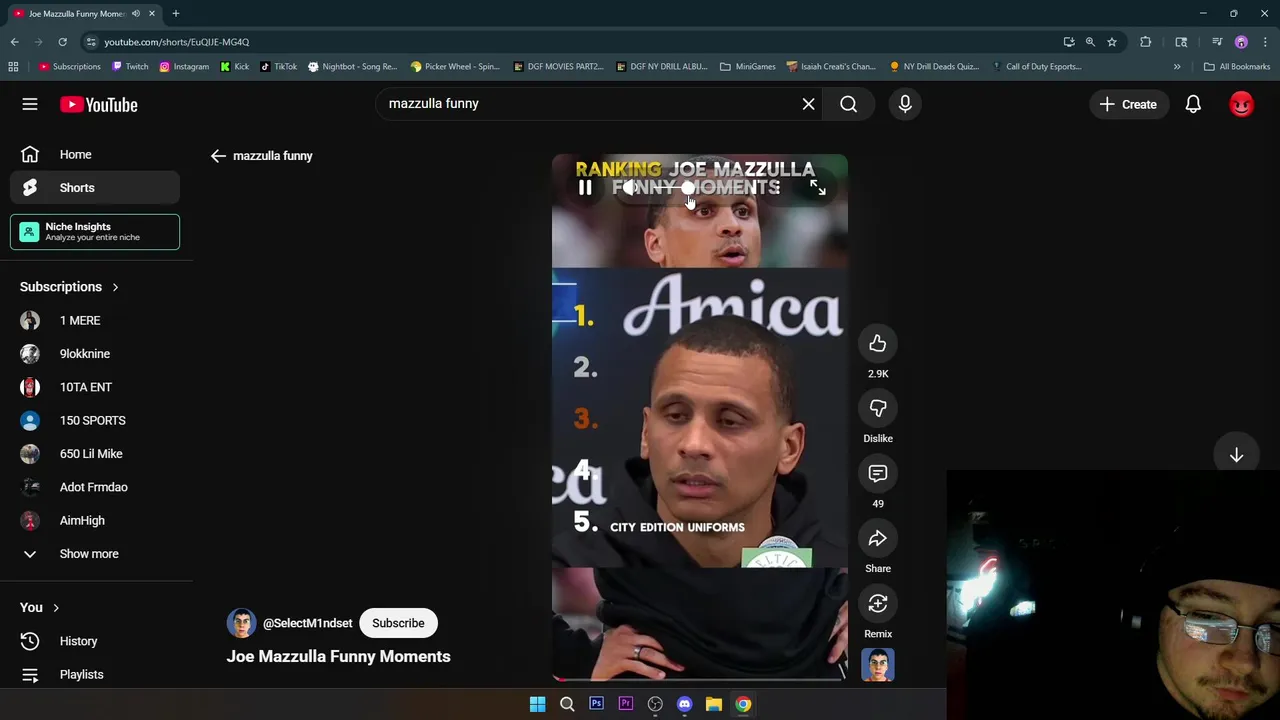Open Photoshop from the taskbar
This screenshot has width=1280, height=720.
pyautogui.click(x=596, y=704)
